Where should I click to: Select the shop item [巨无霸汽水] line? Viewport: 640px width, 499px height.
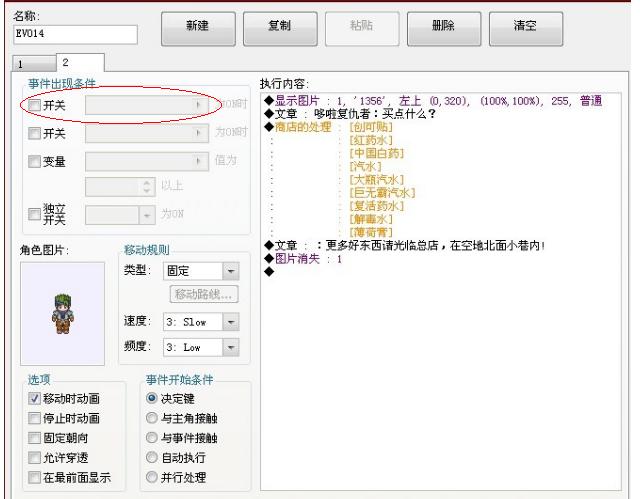pyautogui.click(x=382, y=193)
